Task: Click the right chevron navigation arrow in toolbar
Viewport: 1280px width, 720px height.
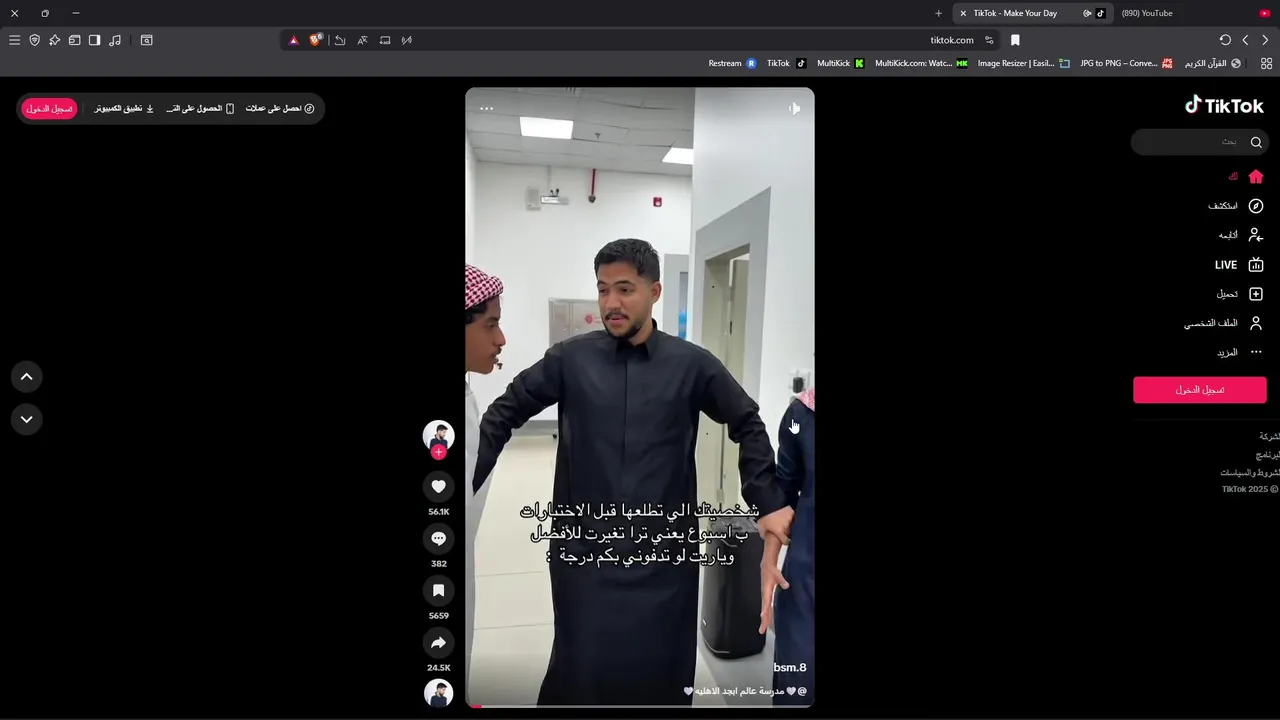Action: click(x=1265, y=40)
